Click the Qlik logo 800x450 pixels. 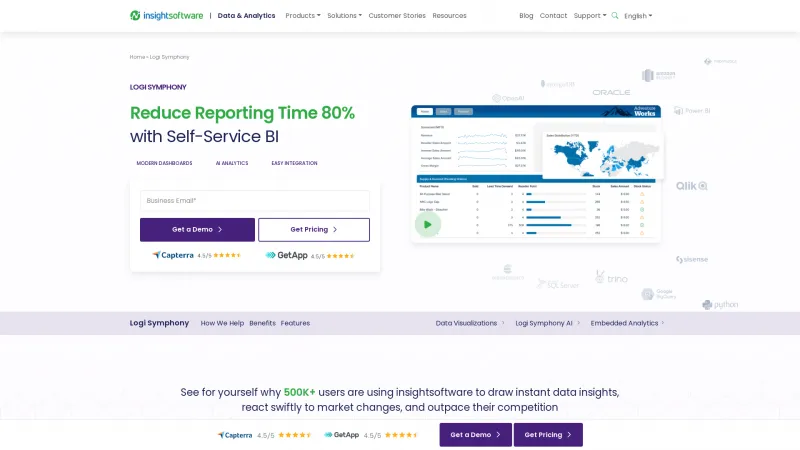(x=692, y=186)
